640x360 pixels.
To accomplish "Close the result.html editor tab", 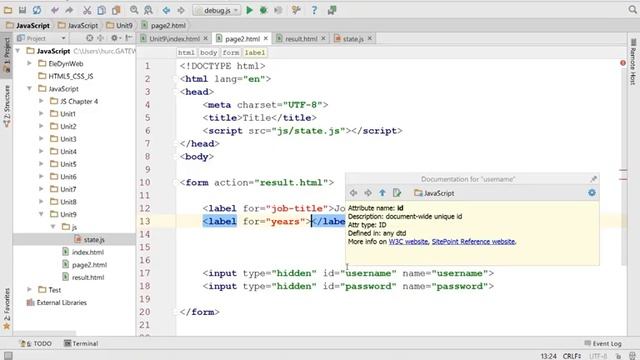I will [323, 38].
